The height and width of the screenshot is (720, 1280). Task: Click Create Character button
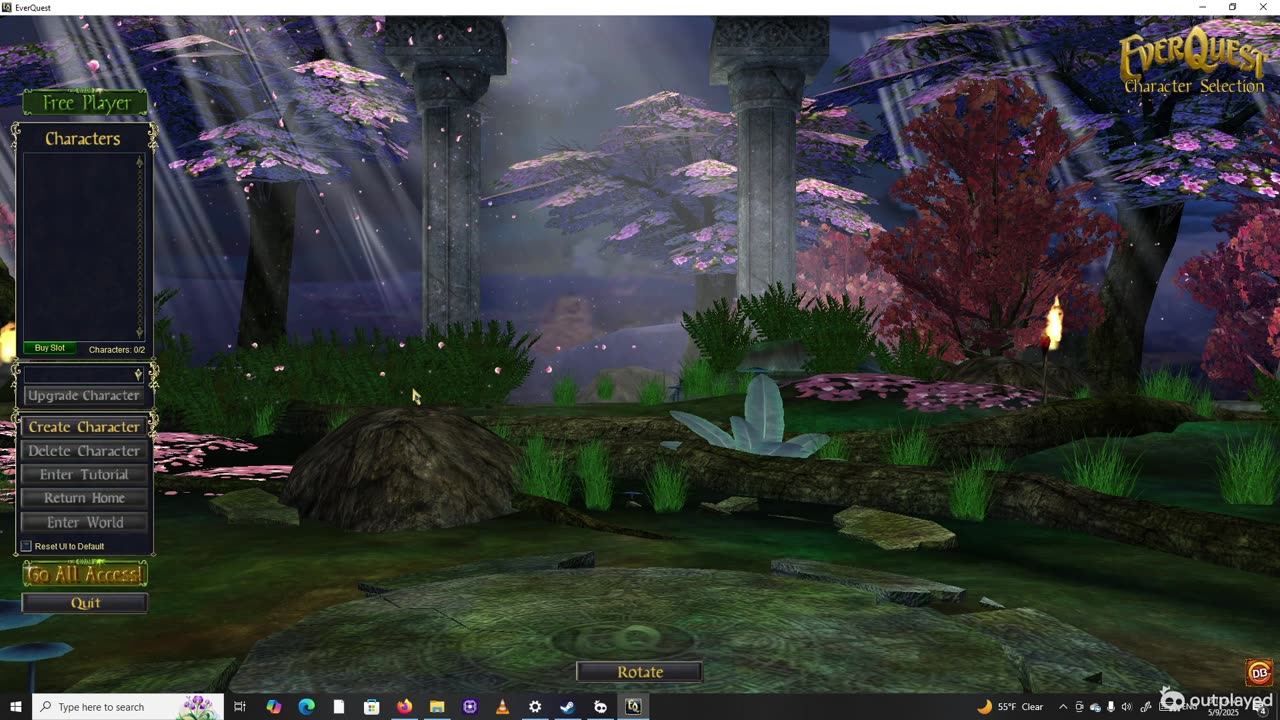click(x=84, y=427)
